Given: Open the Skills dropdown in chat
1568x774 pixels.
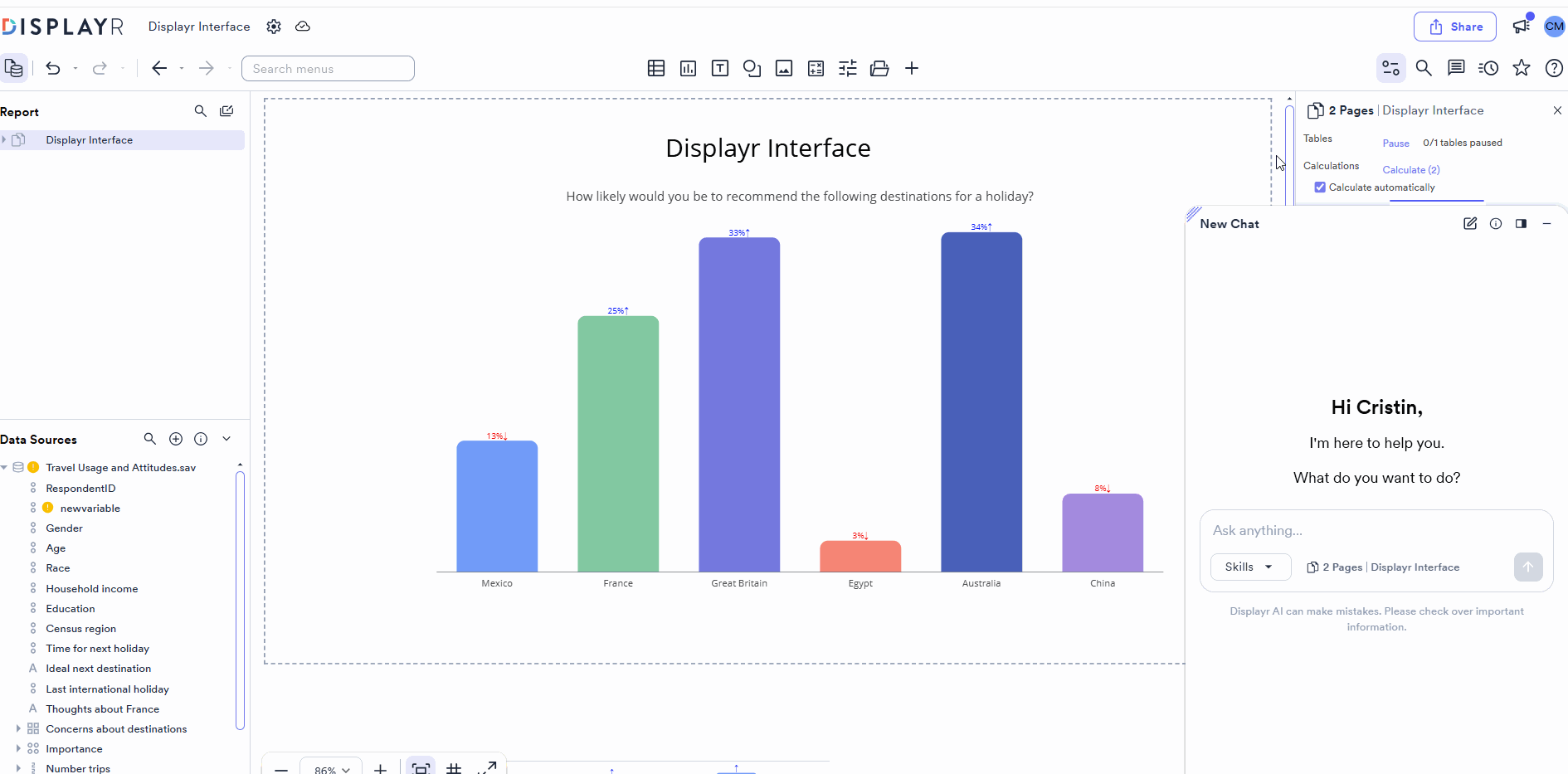Looking at the screenshot, I should click(x=1251, y=567).
